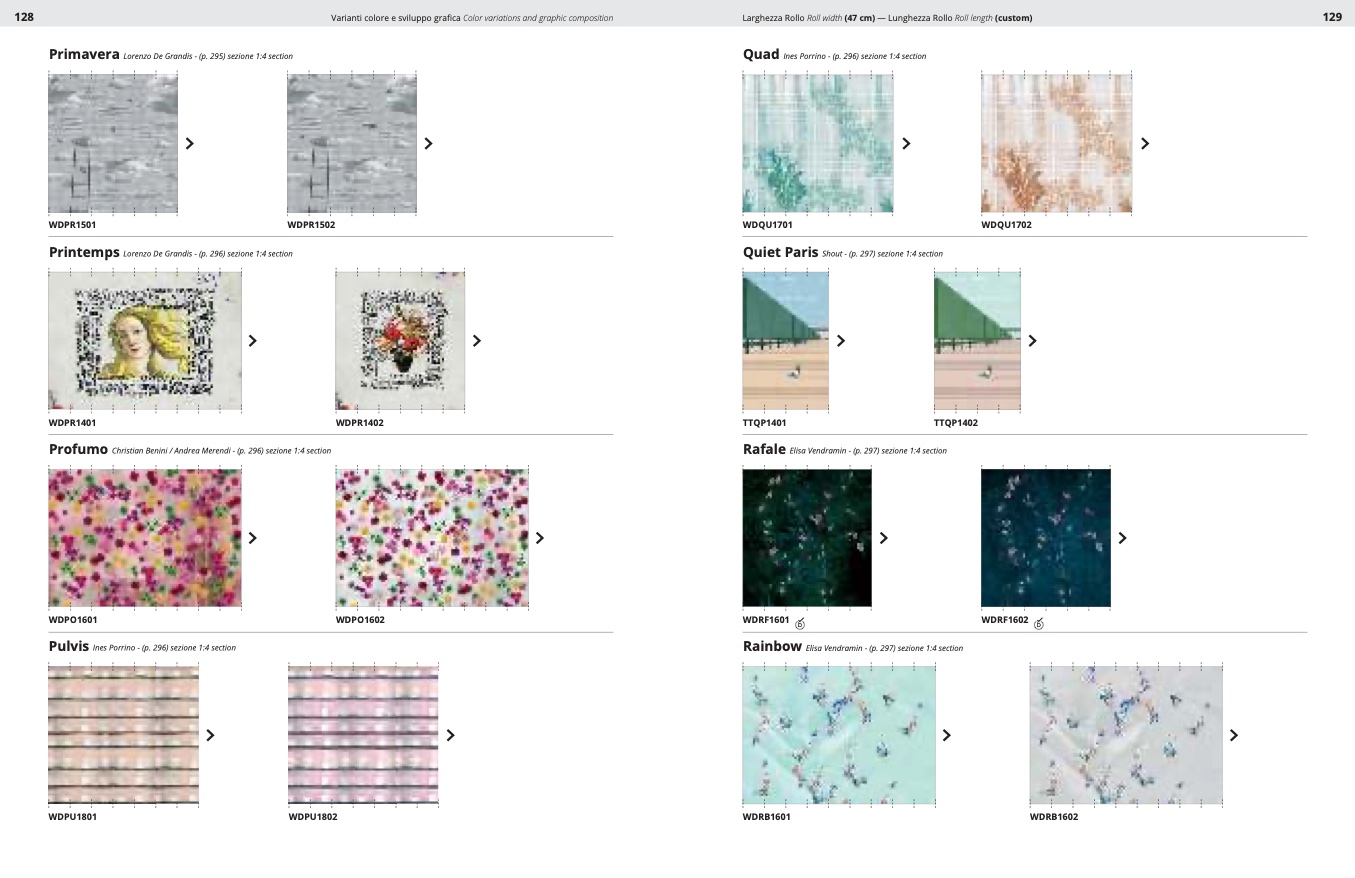Click the arrow beside Rafale WDRF1601 swatch
The image size is (1355, 878).
click(884, 538)
